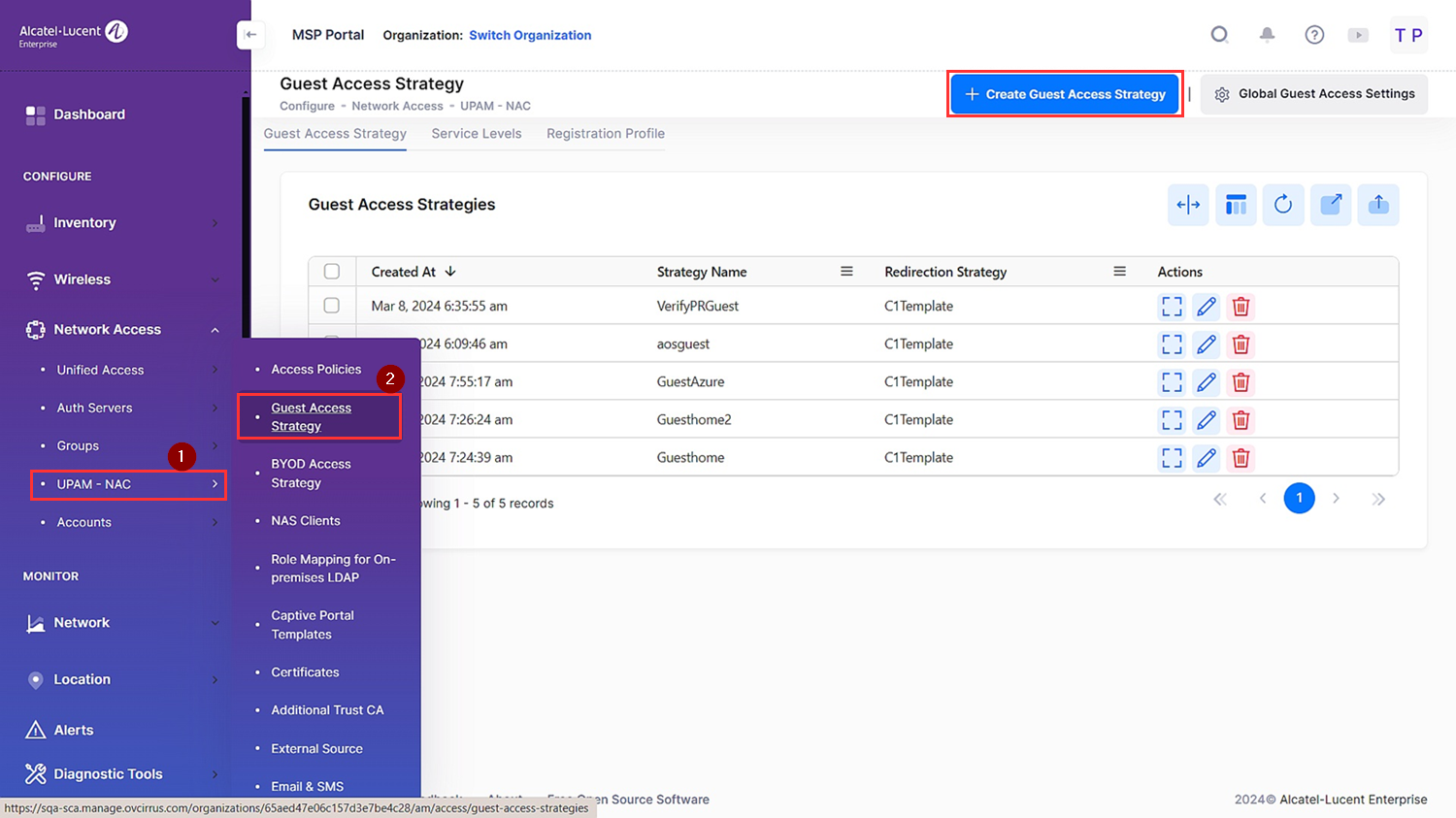The width and height of the screenshot is (1456, 818).
Task: Click the fit columns width icon
Action: click(1188, 205)
